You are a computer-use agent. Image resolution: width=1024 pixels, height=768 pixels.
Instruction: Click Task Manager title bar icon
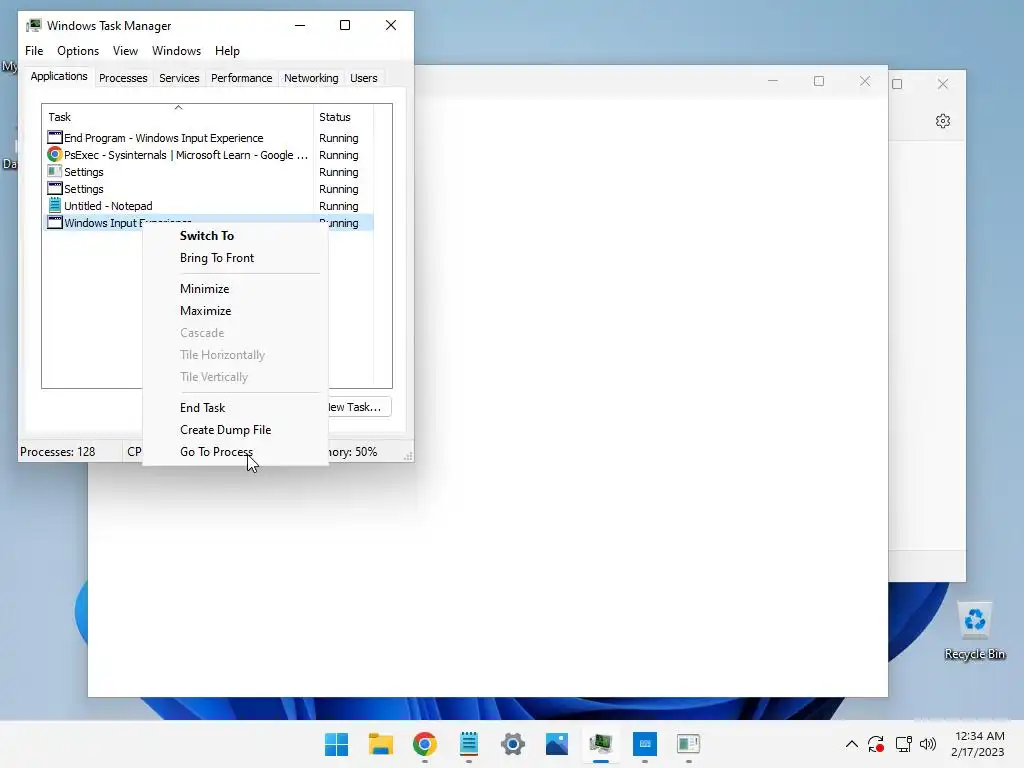[34, 25]
